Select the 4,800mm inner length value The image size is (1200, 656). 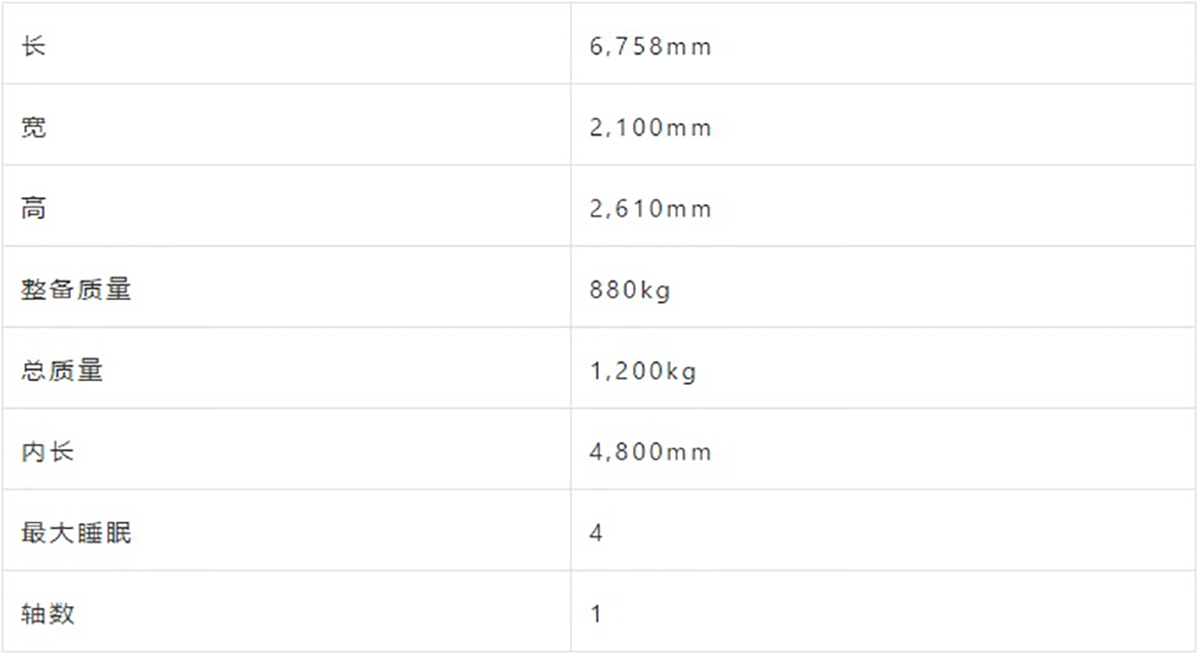[x=651, y=452]
